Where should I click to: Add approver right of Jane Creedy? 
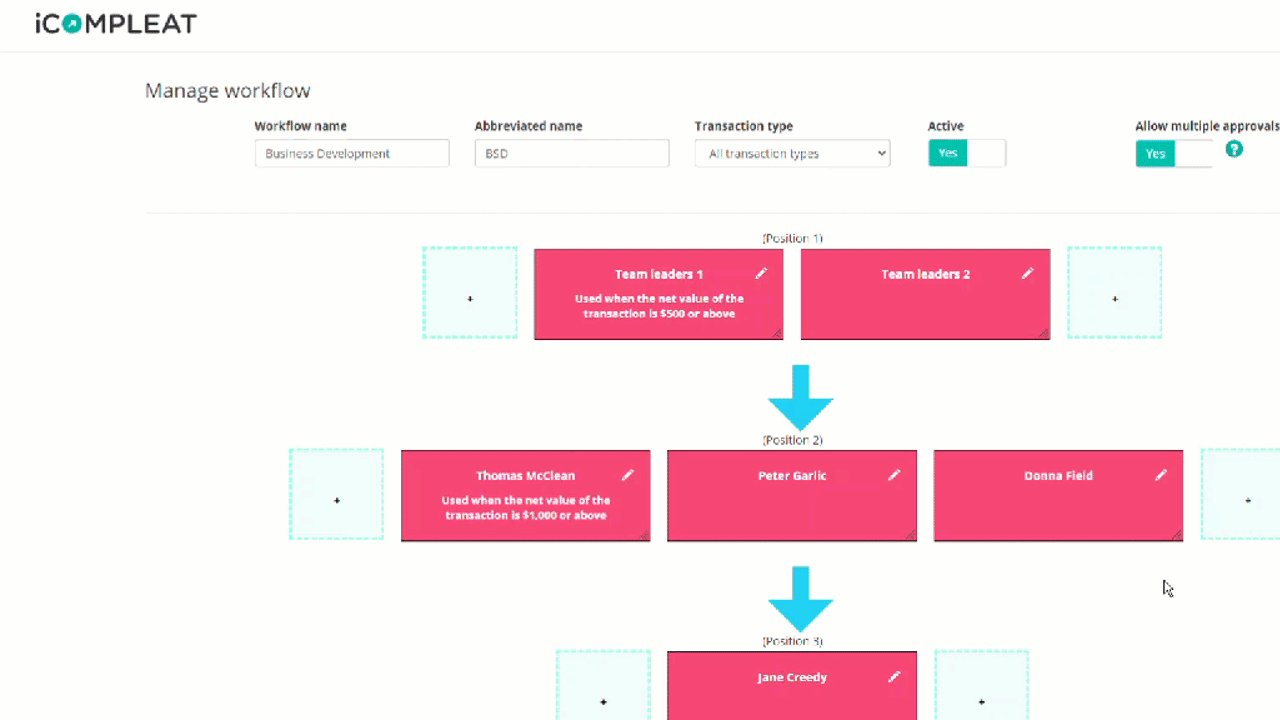981,686
